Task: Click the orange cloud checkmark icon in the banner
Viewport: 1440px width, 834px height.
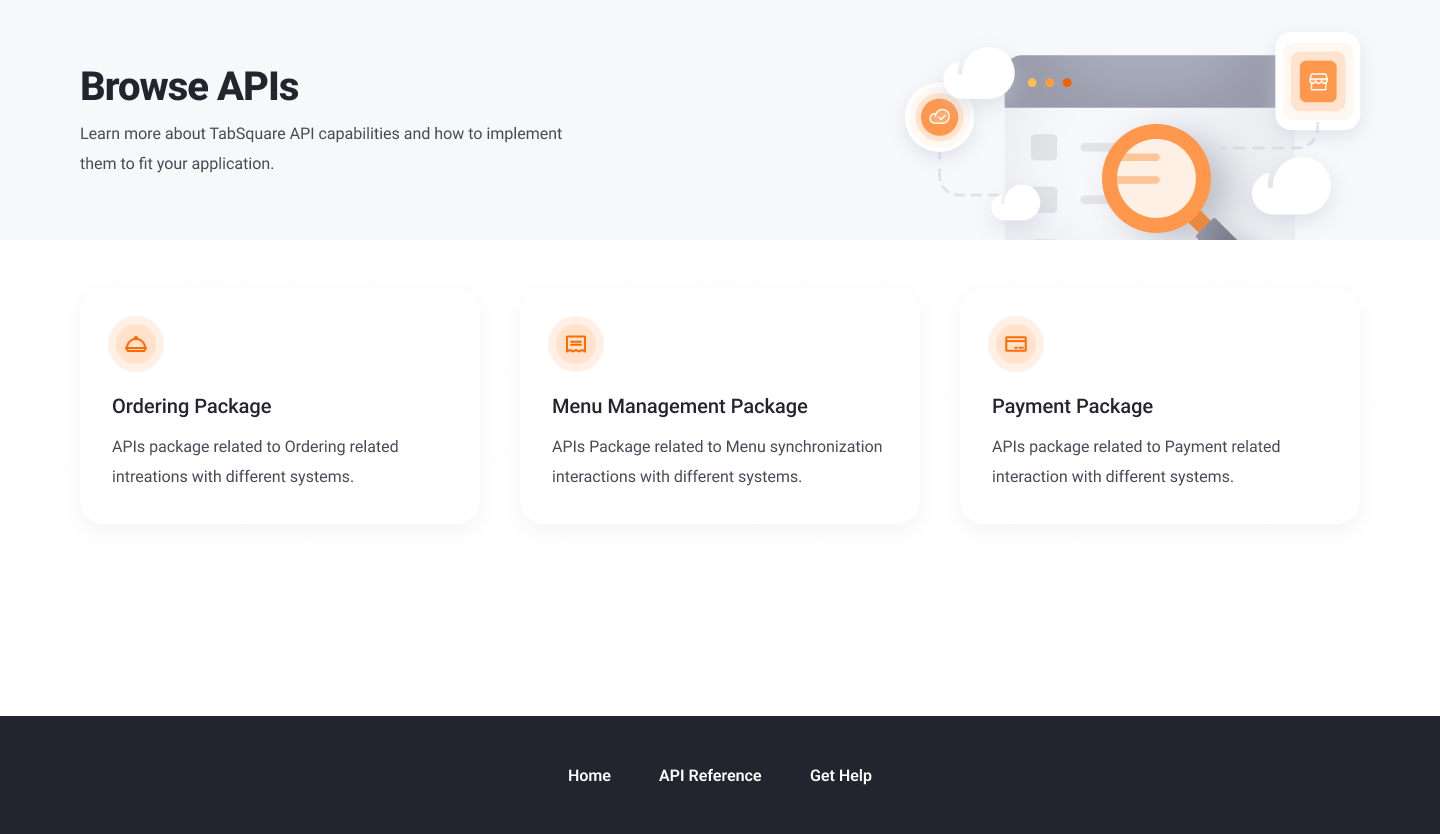Action: coord(939,117)
